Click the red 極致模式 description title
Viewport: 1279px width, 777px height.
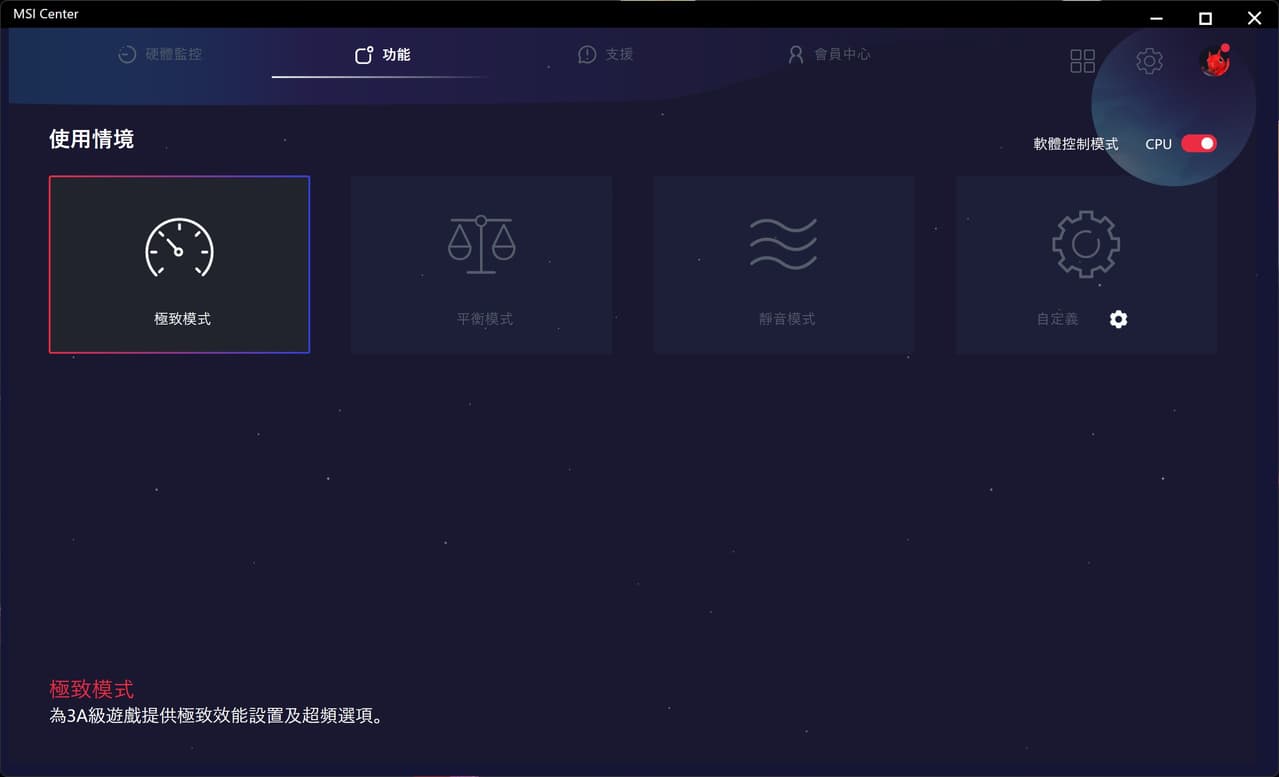click(x=91, y=689)
